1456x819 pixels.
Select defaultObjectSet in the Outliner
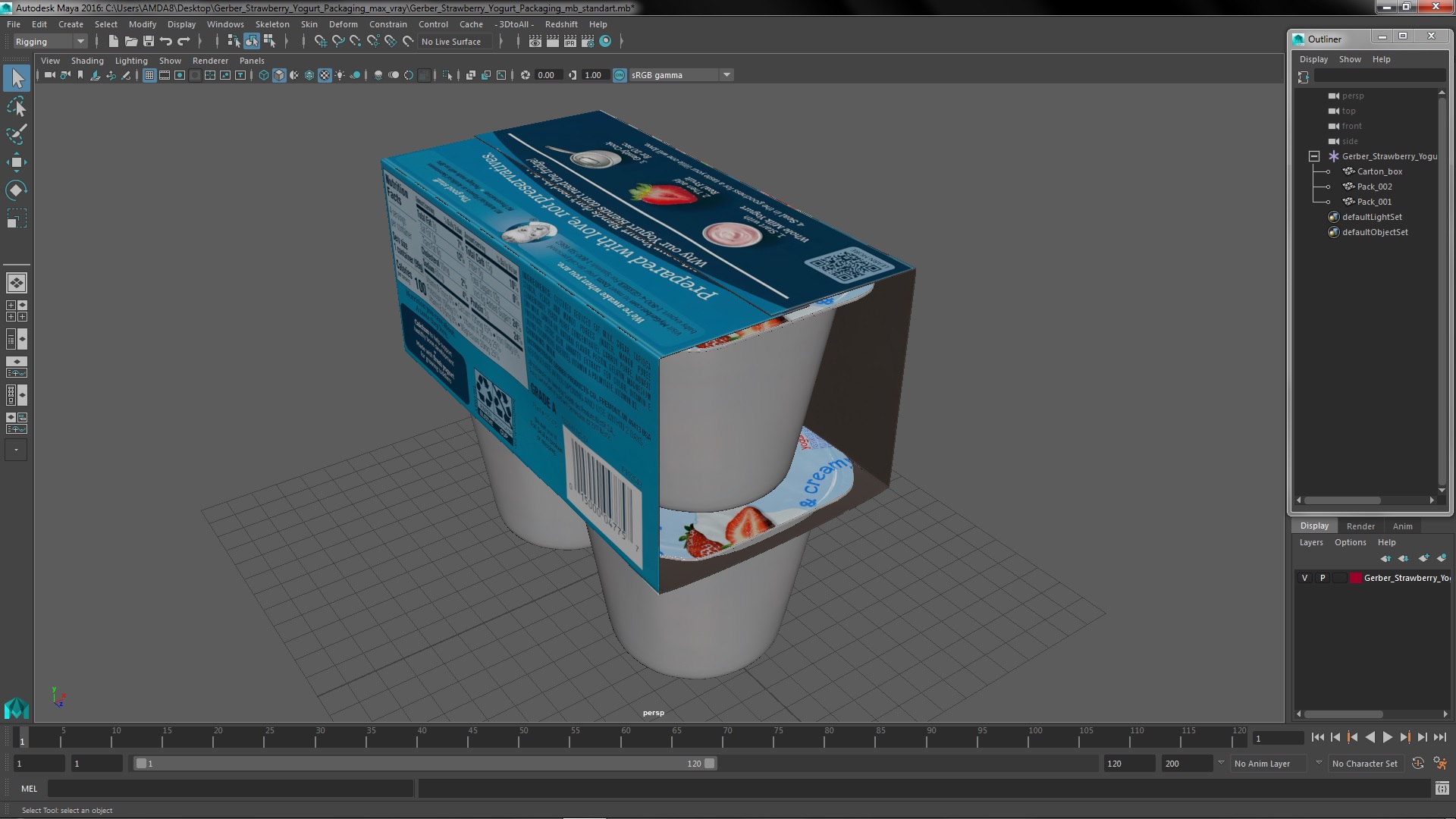(1374, 232)
